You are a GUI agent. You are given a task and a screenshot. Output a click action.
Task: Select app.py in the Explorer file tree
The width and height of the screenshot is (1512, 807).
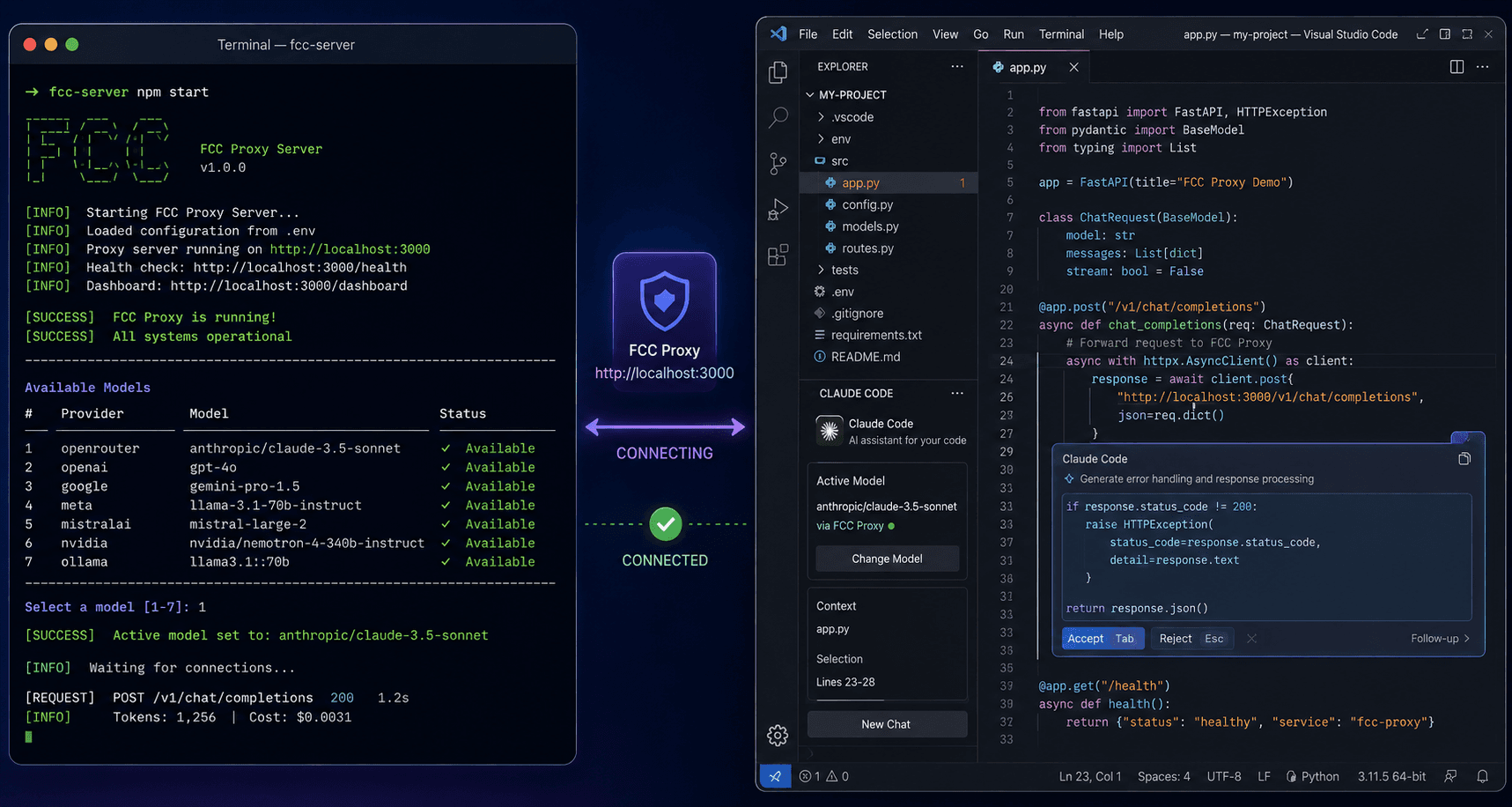tap(889, 183)
